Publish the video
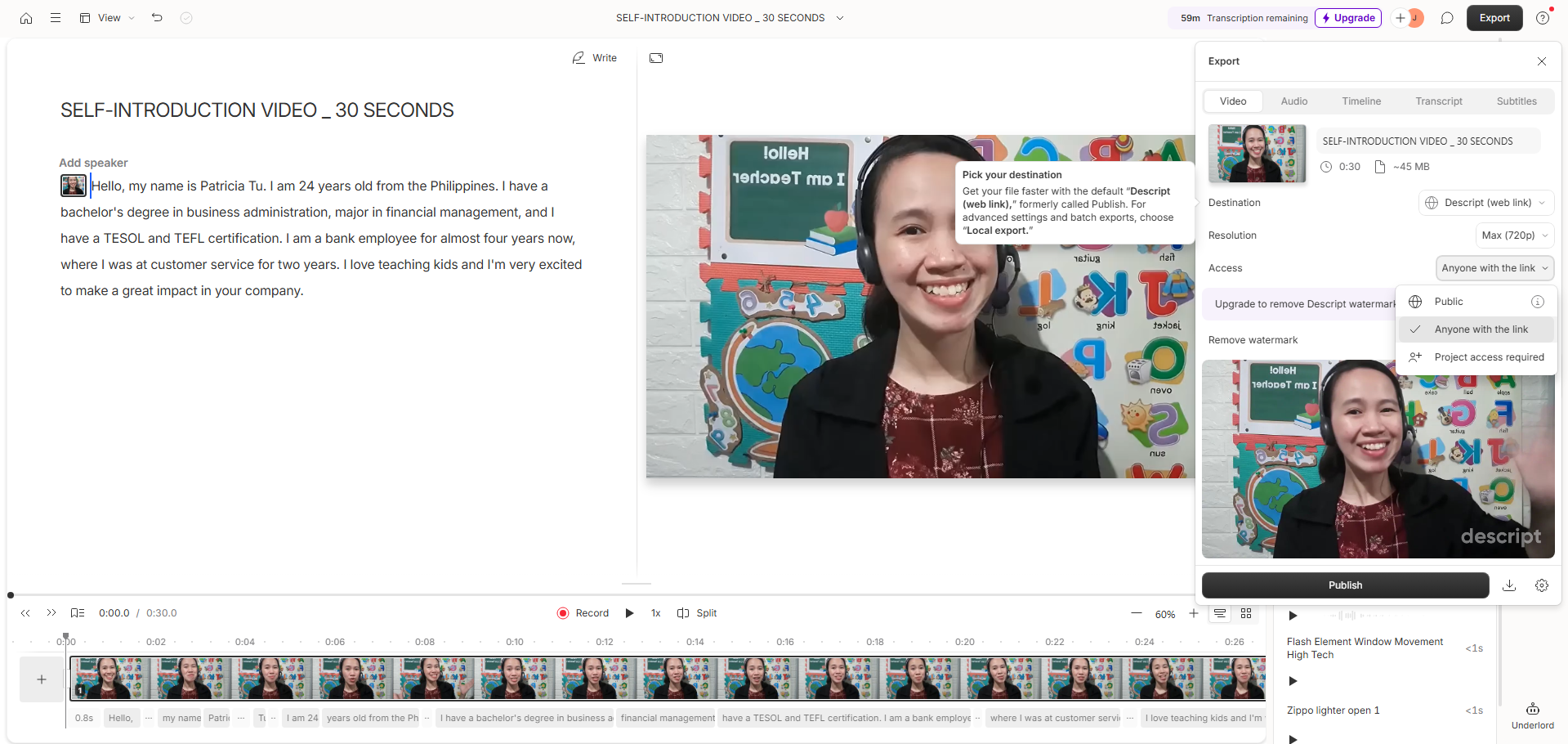The height and width of the screenshot is (744, 1568). coord(1345,585)
